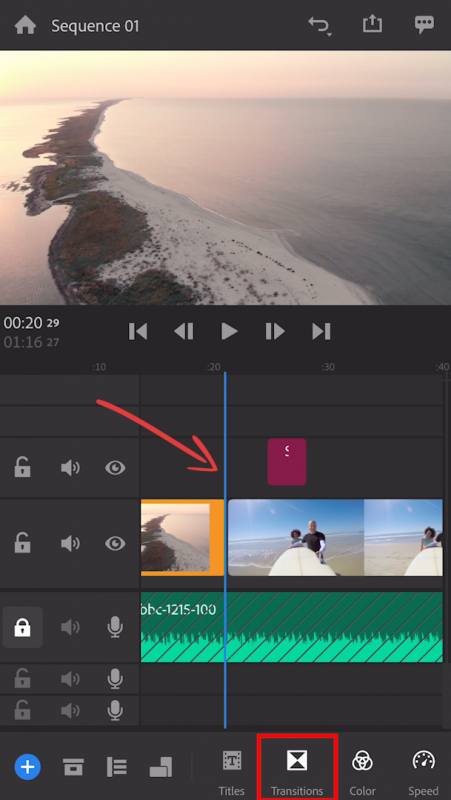
Task: Record voiceover on the bottom audio track
Action: 115,710
